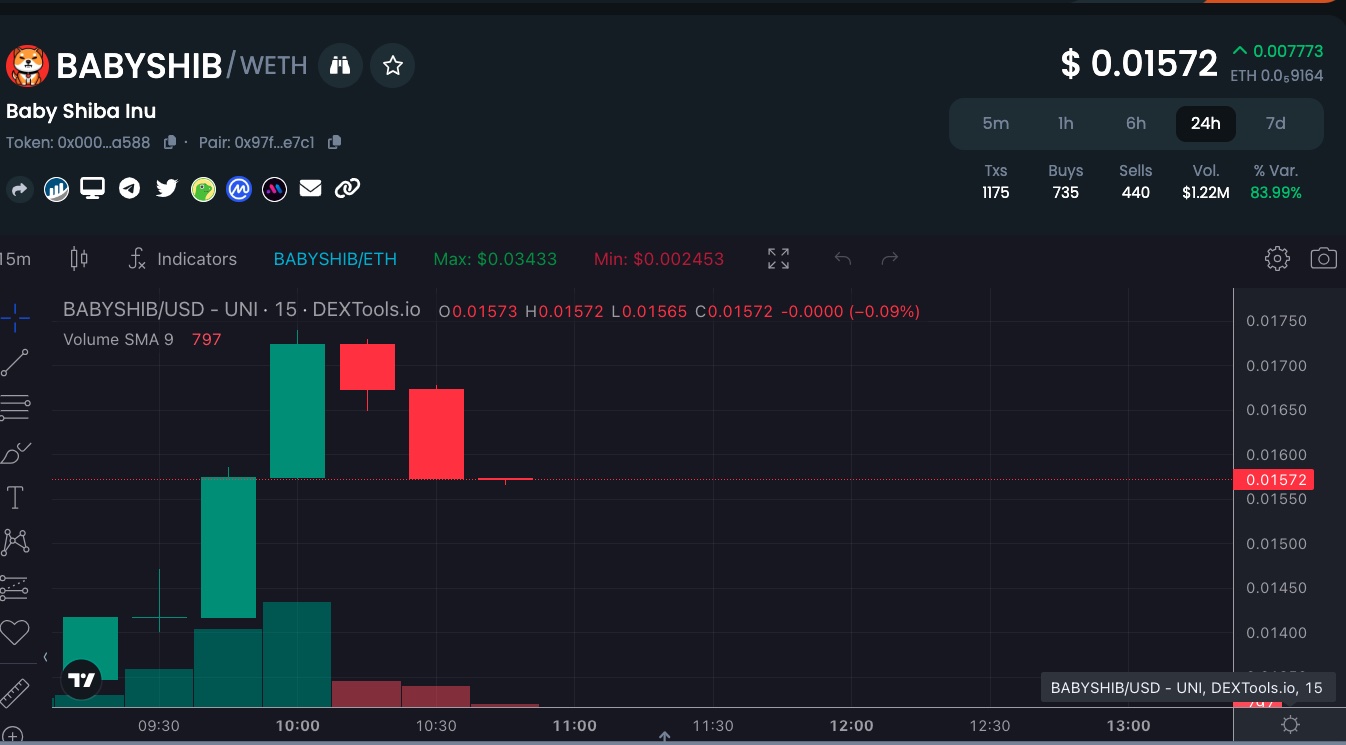Copy the token address
Image resolution: width=1346 pixels, height=745 pixels.
click(x=170, y=143)
